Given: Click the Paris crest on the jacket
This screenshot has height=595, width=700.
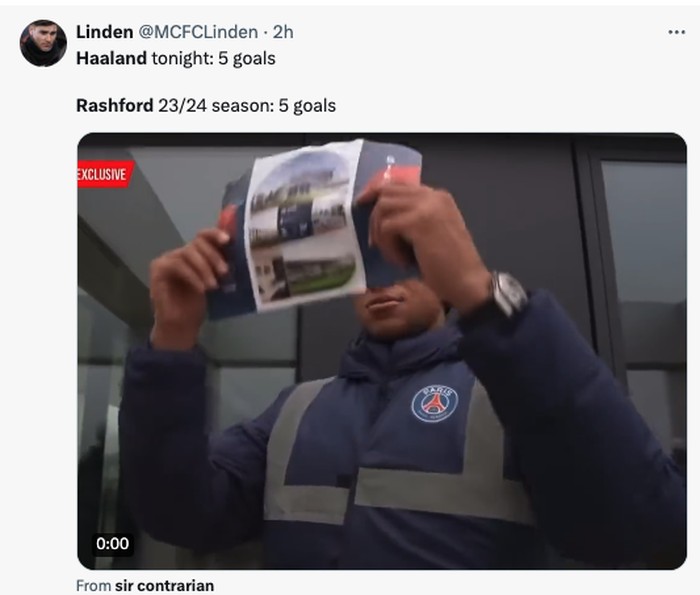Looking at the screenshot, I should click(434, 404).
